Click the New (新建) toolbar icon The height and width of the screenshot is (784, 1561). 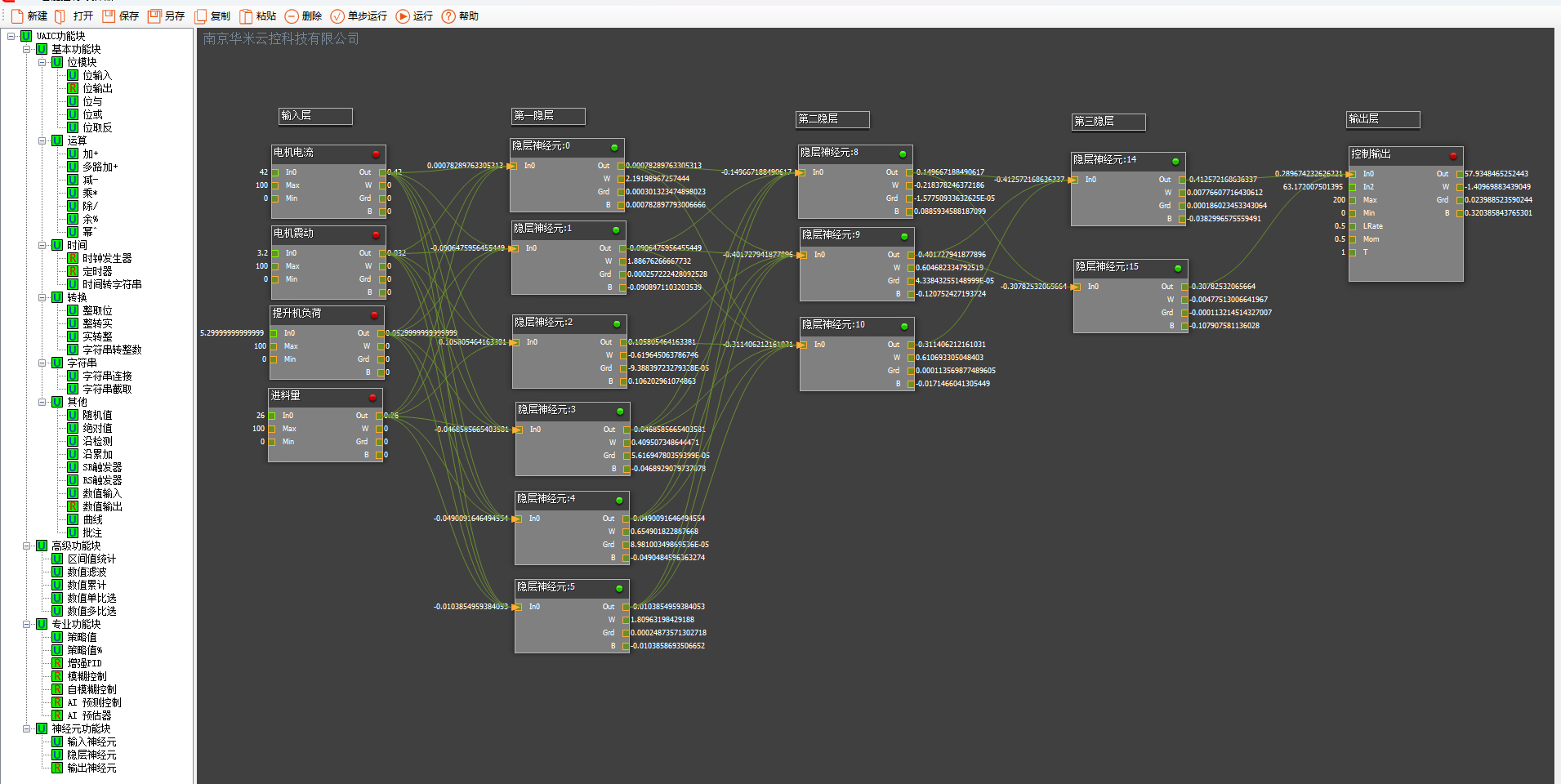17,16
